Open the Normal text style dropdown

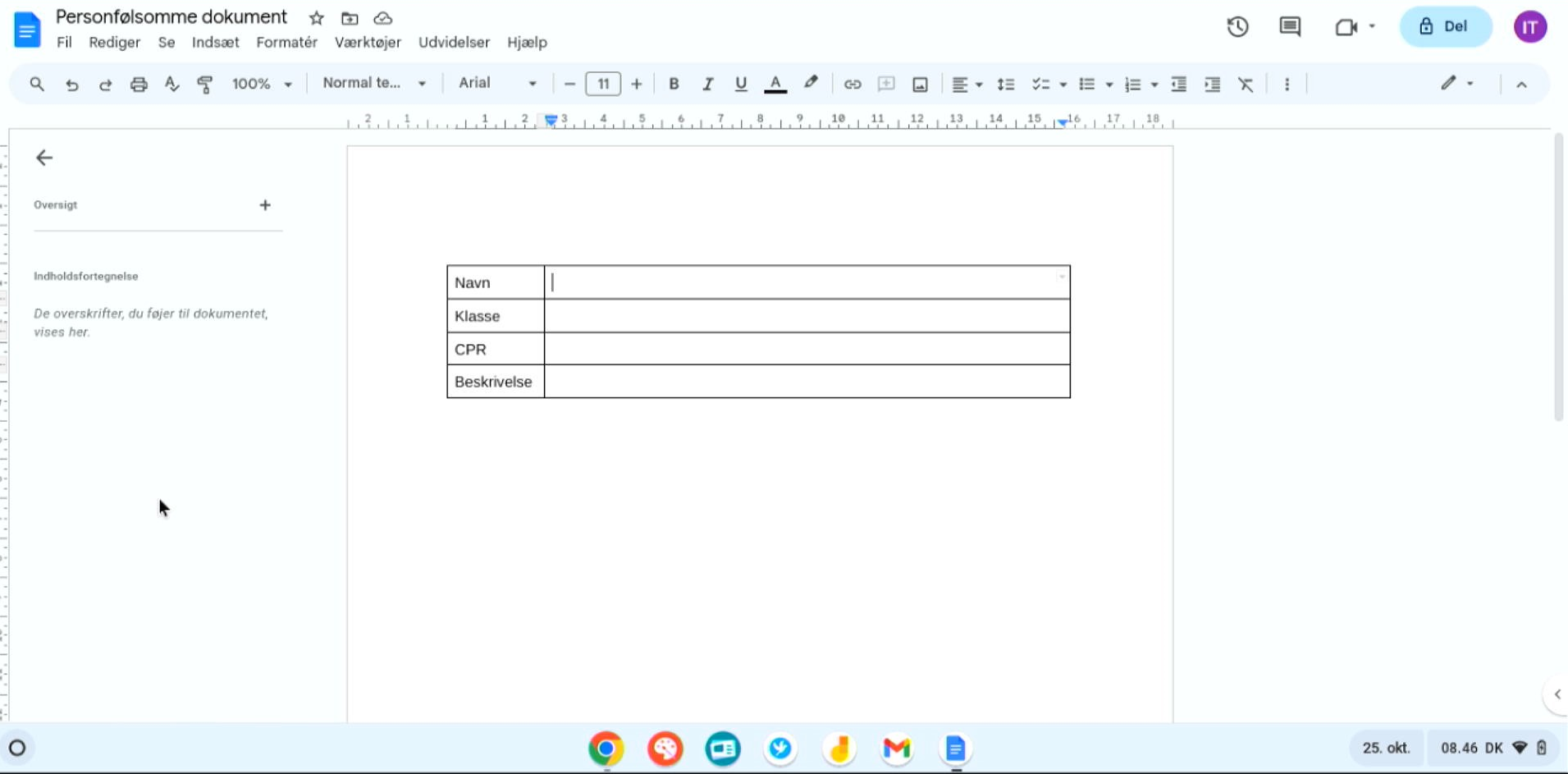click(374, 84)
